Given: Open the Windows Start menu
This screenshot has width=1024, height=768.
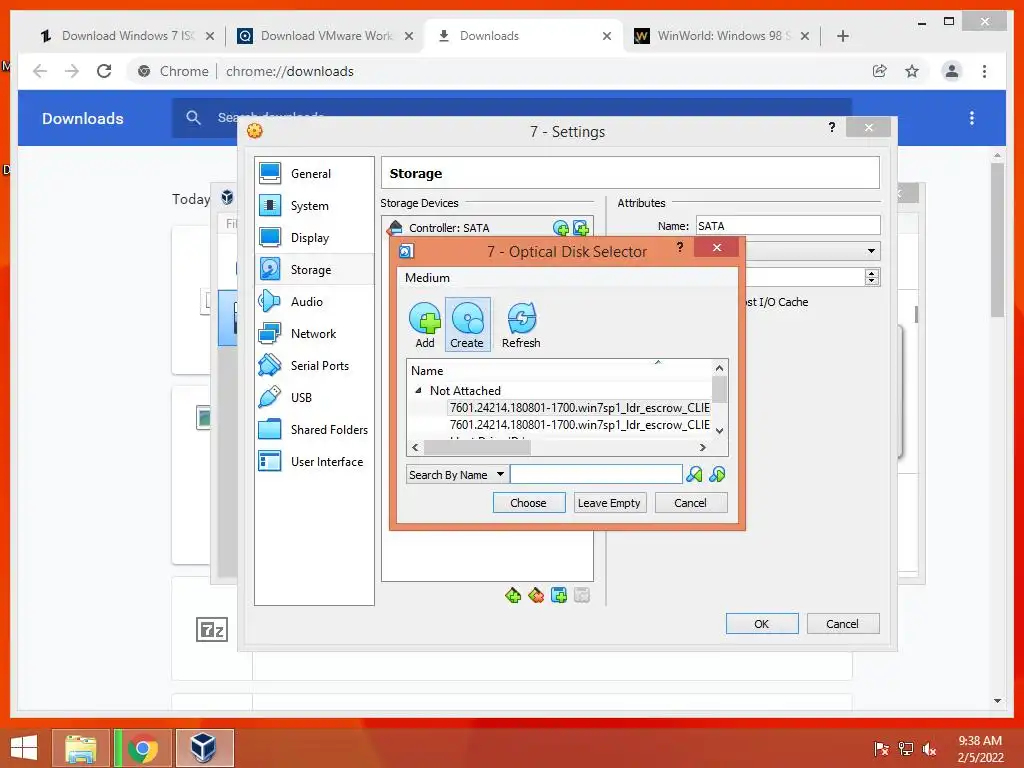Looking at the screenshot, I should point(24,748).
